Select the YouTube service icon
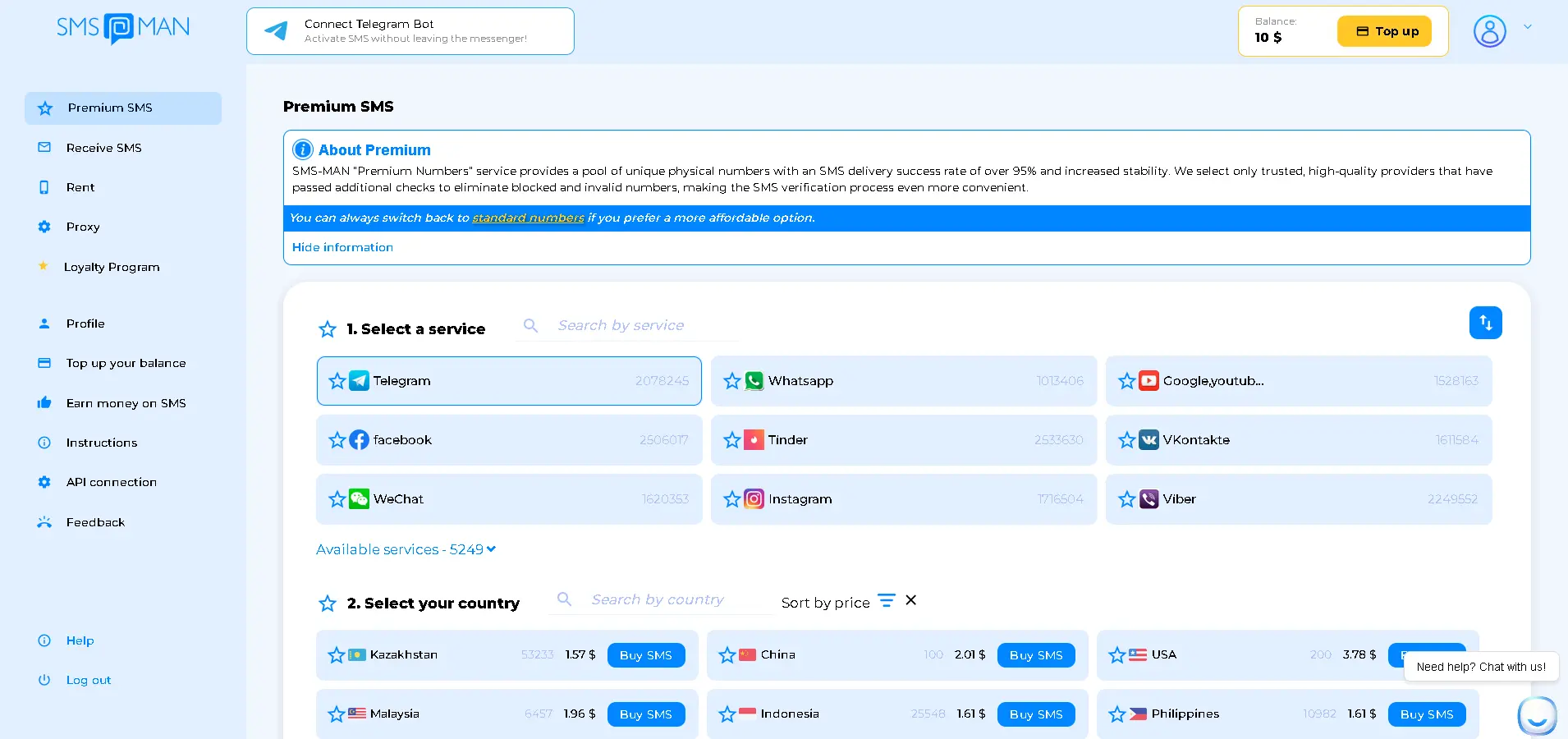The image size is (1568, 739). point(1148,381)
